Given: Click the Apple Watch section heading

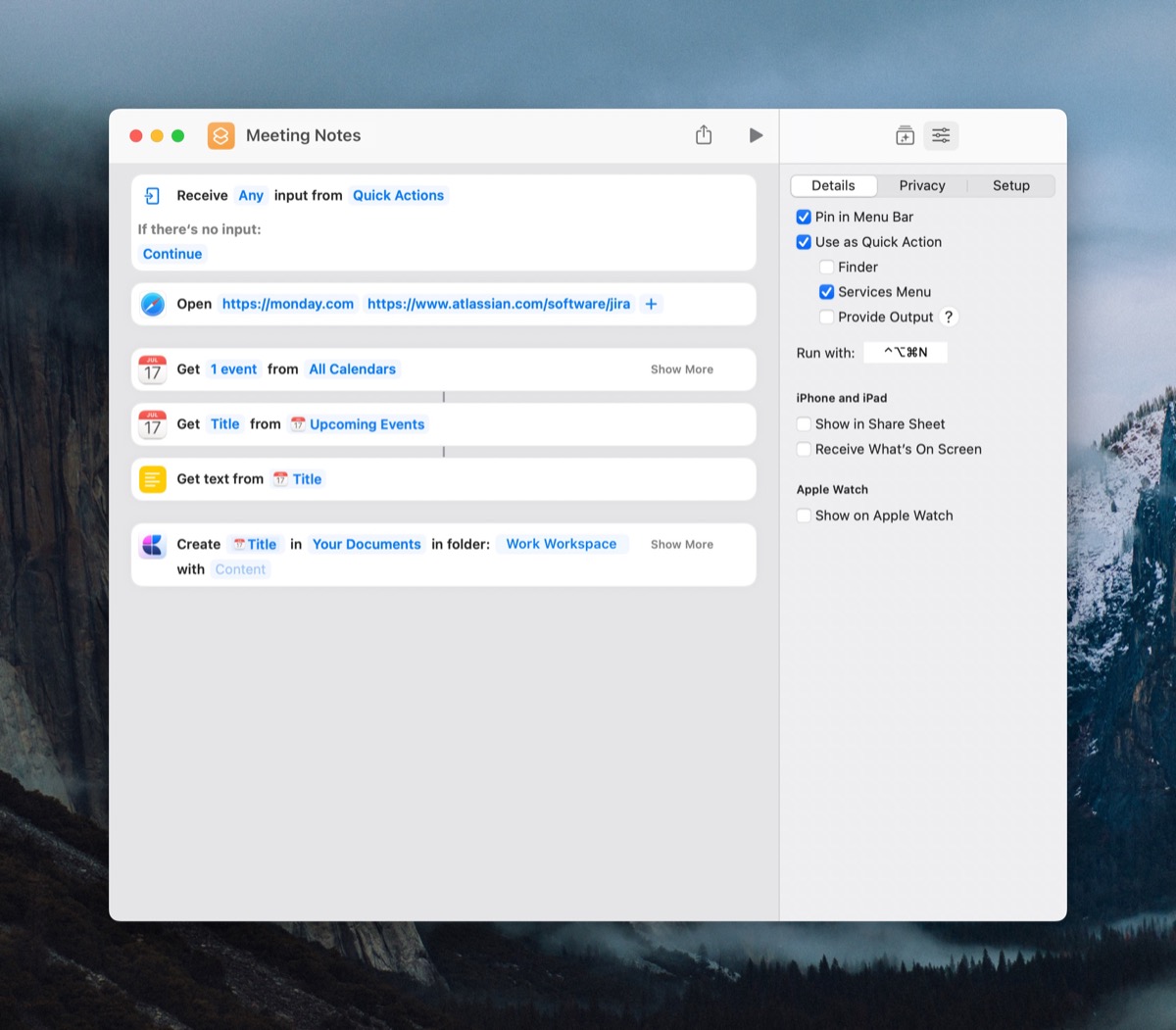Looking at the screenshot, I should pyautogui.click(x=832, y=490).
